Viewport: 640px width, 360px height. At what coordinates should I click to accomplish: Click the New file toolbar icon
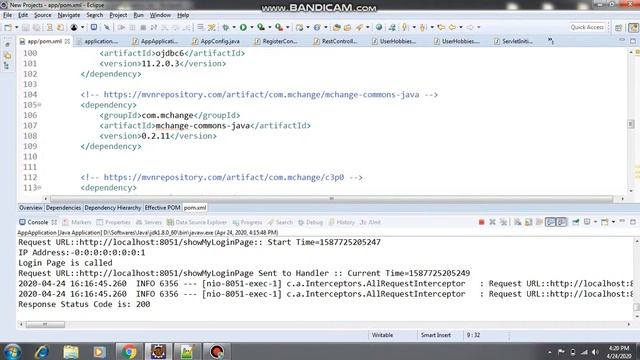(8, 27)
